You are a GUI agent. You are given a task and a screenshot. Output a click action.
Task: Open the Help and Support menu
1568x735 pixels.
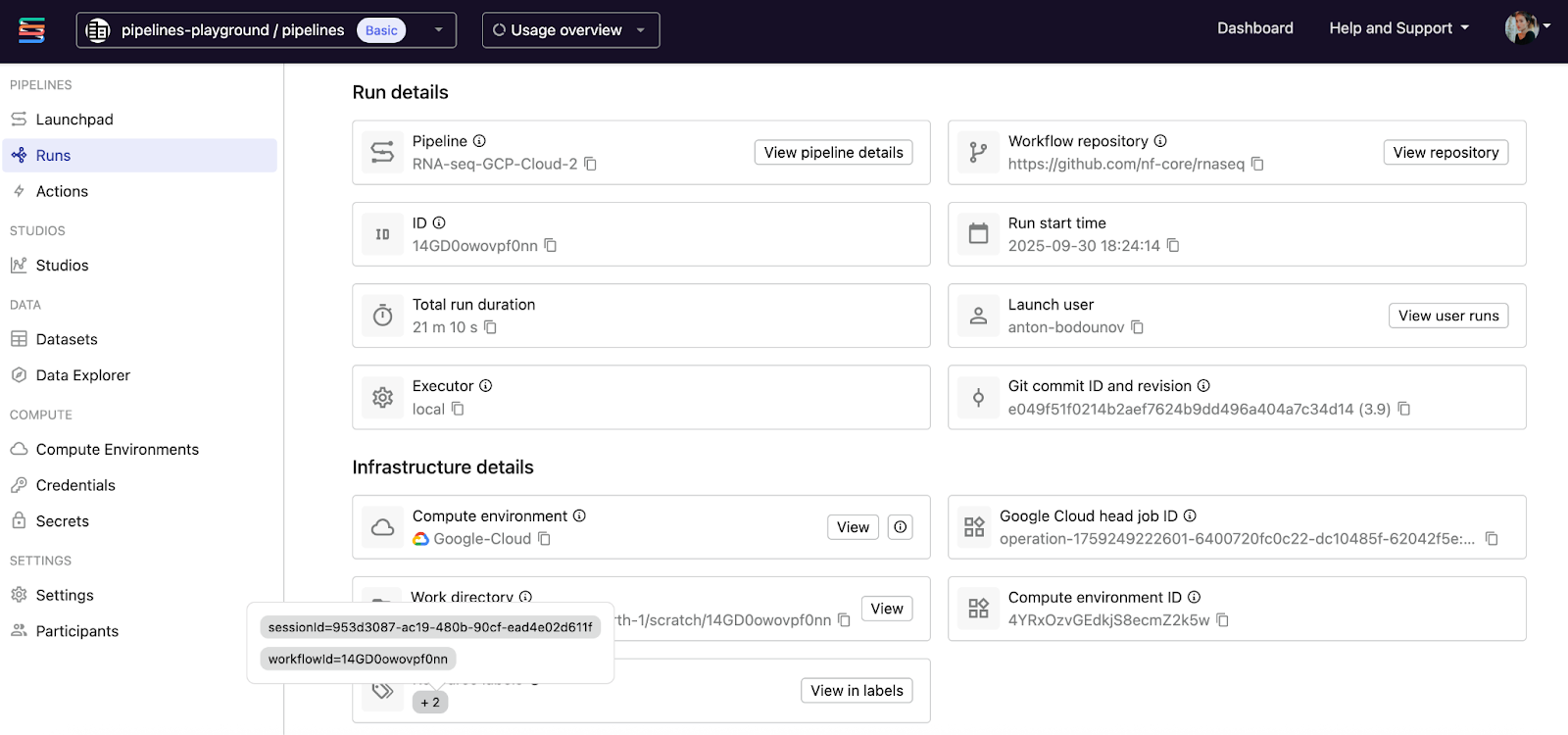tap(1398, 28)
